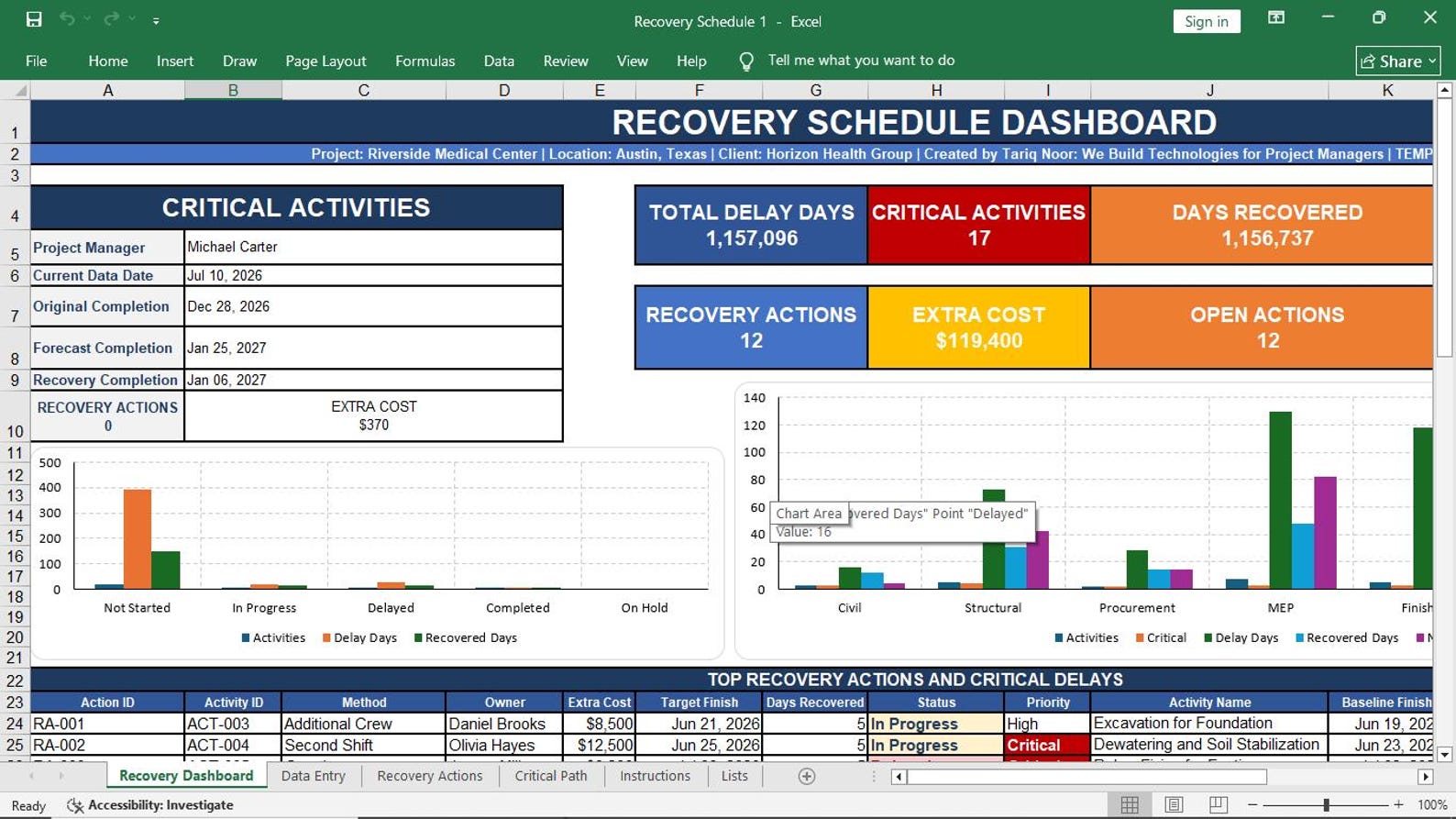Click the tall green MEP Delay Days bar

[1280, 500]
